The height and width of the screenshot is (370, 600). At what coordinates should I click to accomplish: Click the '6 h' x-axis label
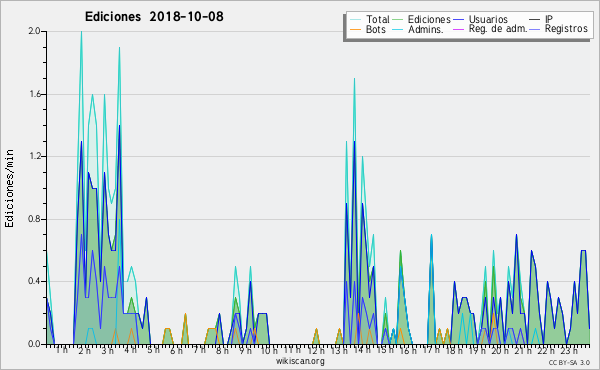(x=176, y=351)
